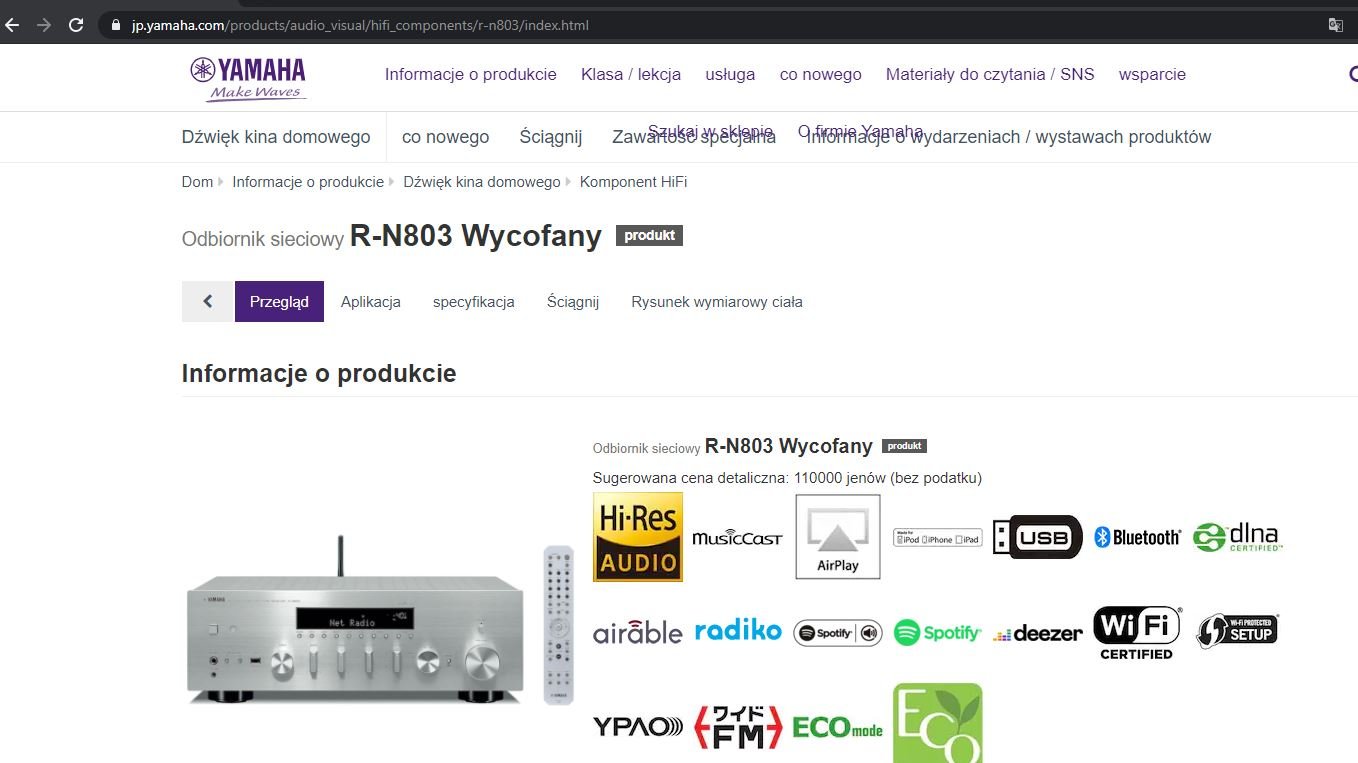Click the Hi-Res Audio badge
The height and width of the screenshot is (763, 1358).
coord(638,536)
